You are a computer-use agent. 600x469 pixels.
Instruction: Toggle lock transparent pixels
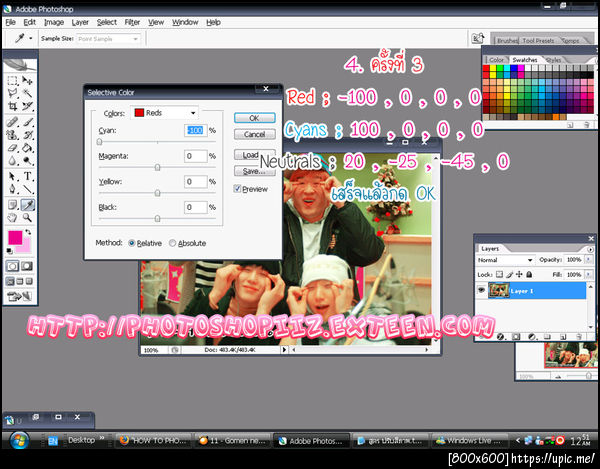point(499,274)
